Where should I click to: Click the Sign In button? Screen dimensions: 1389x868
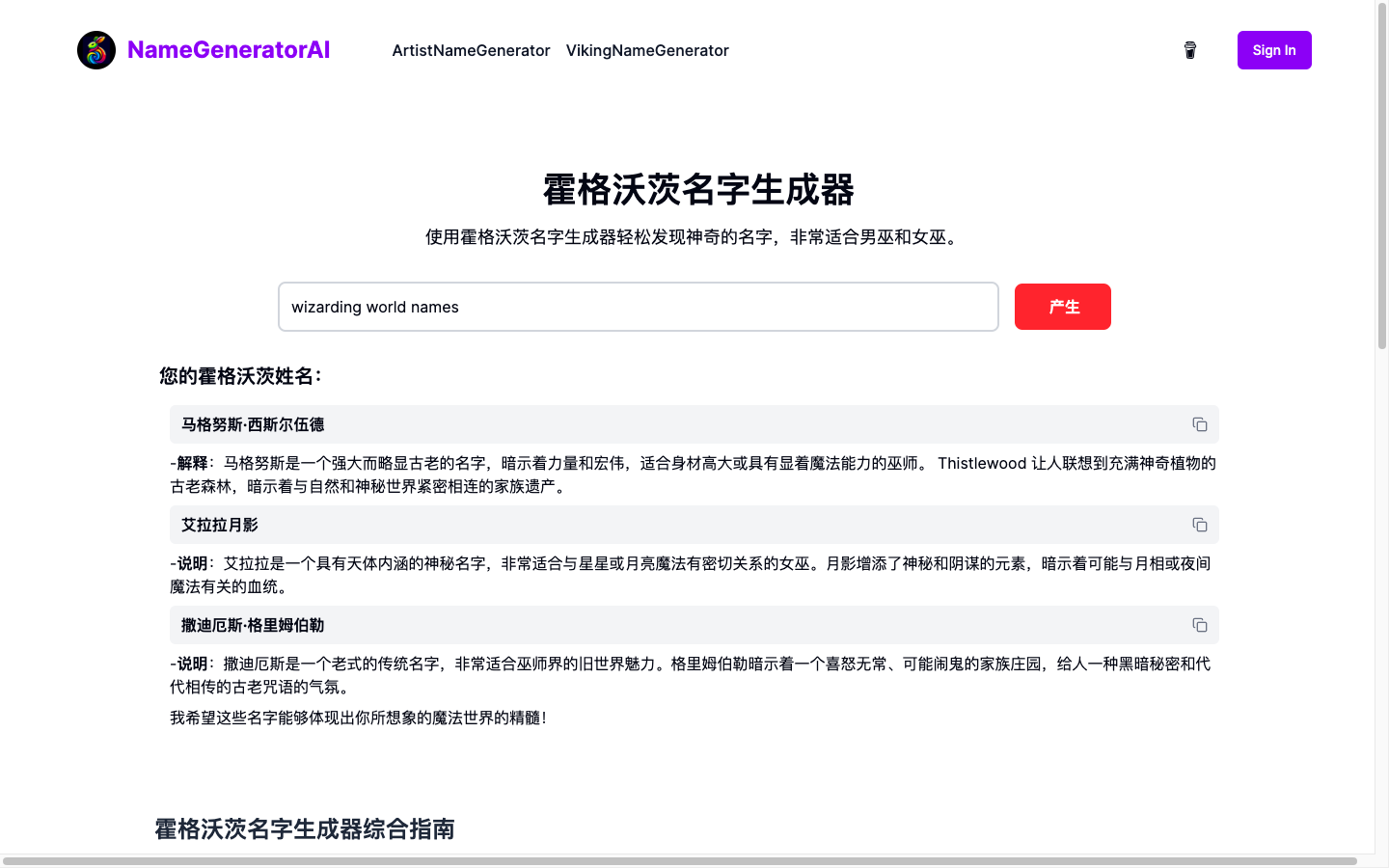coord(1274,50)
